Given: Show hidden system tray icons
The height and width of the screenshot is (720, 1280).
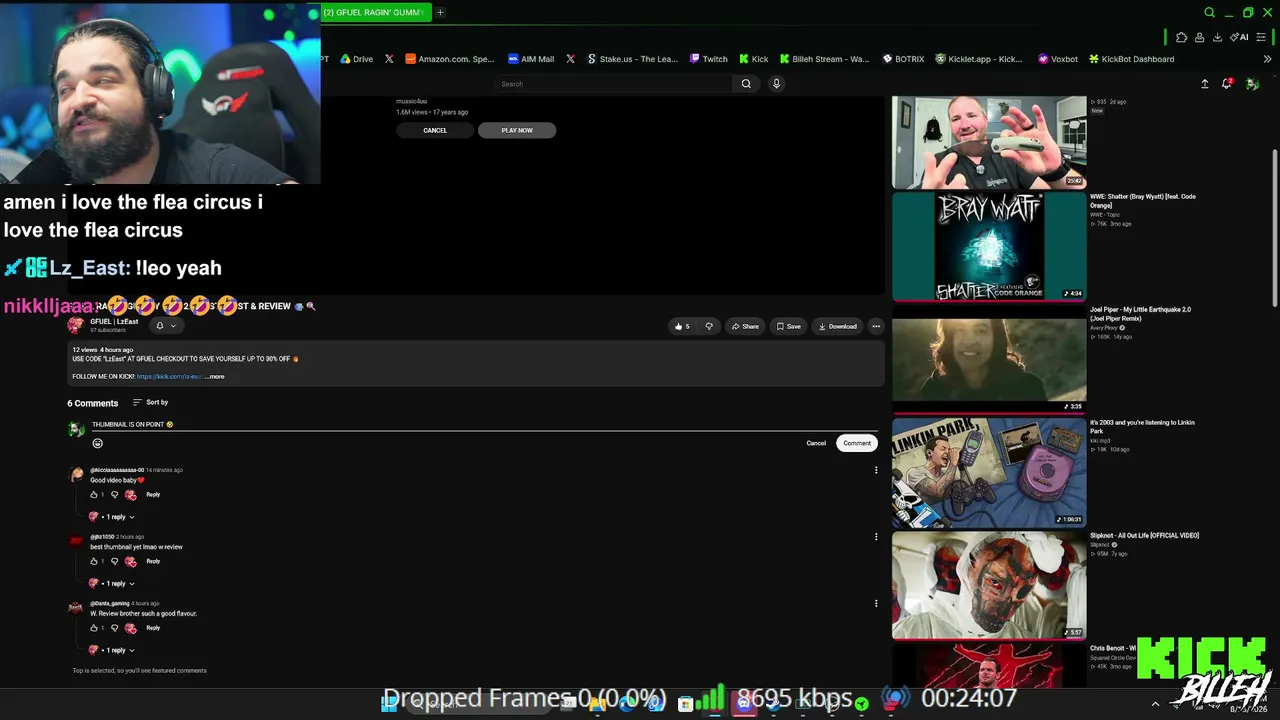Looking at the screenshot, I should point(1155,704).
